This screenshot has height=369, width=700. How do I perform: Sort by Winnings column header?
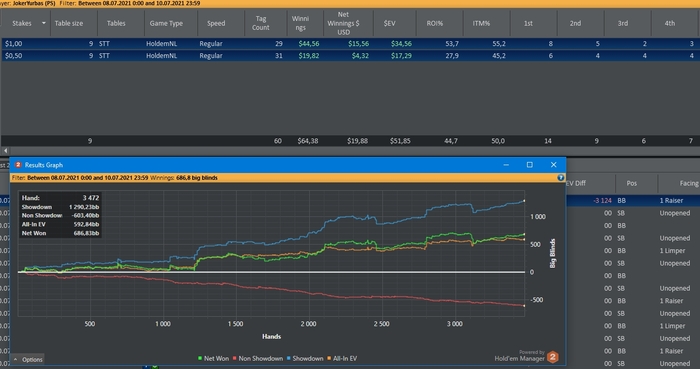coord(300,23)
